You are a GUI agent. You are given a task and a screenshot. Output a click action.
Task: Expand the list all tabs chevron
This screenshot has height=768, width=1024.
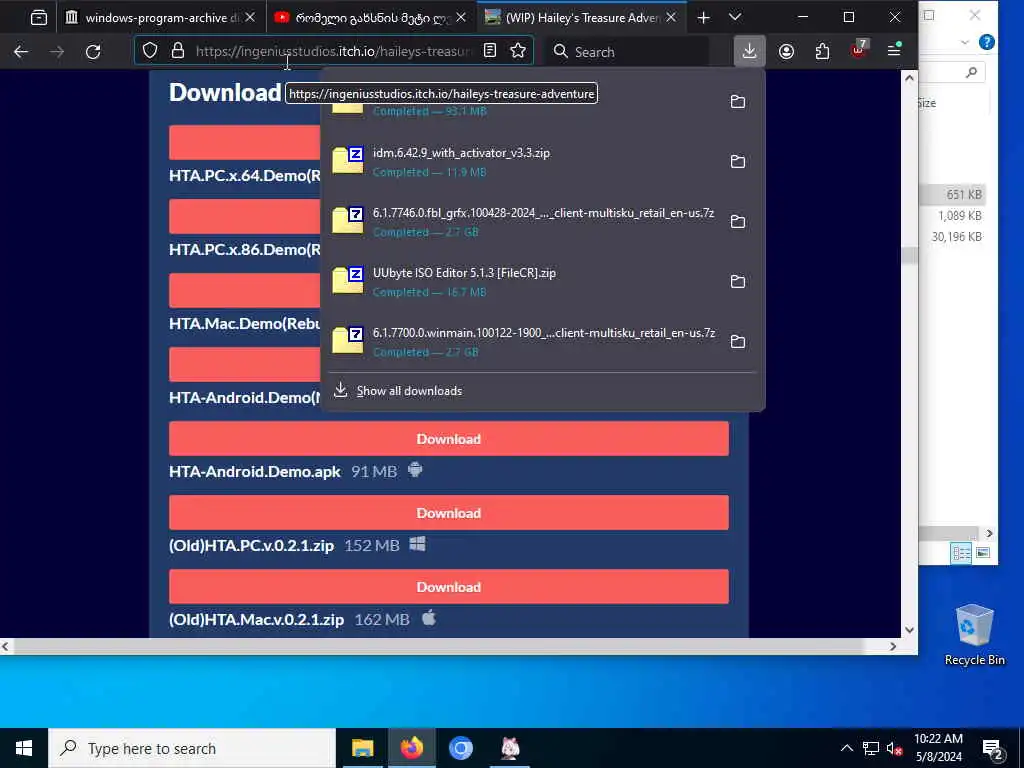[735, 18]
